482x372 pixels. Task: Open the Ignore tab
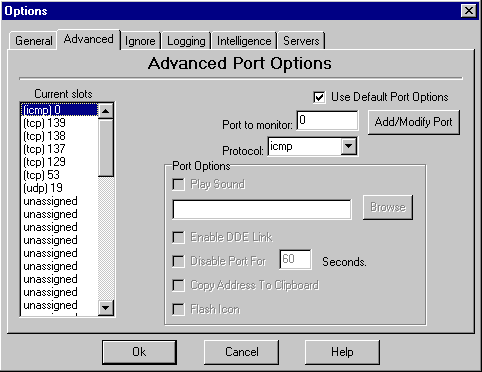pyautogui.click(x=140, y=41)
